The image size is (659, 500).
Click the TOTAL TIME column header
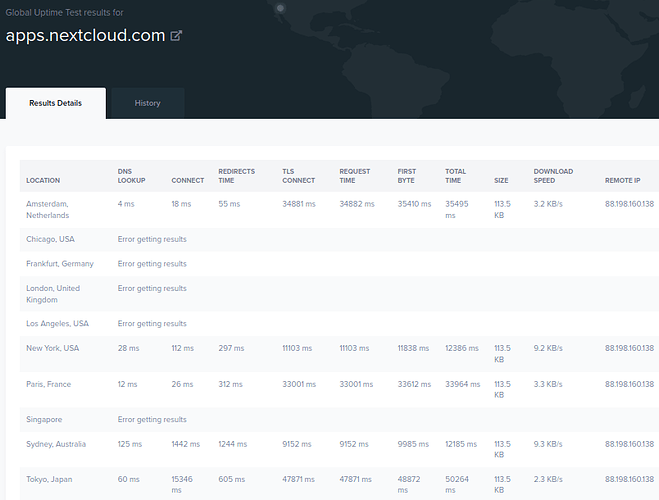[x=456, y=176]
